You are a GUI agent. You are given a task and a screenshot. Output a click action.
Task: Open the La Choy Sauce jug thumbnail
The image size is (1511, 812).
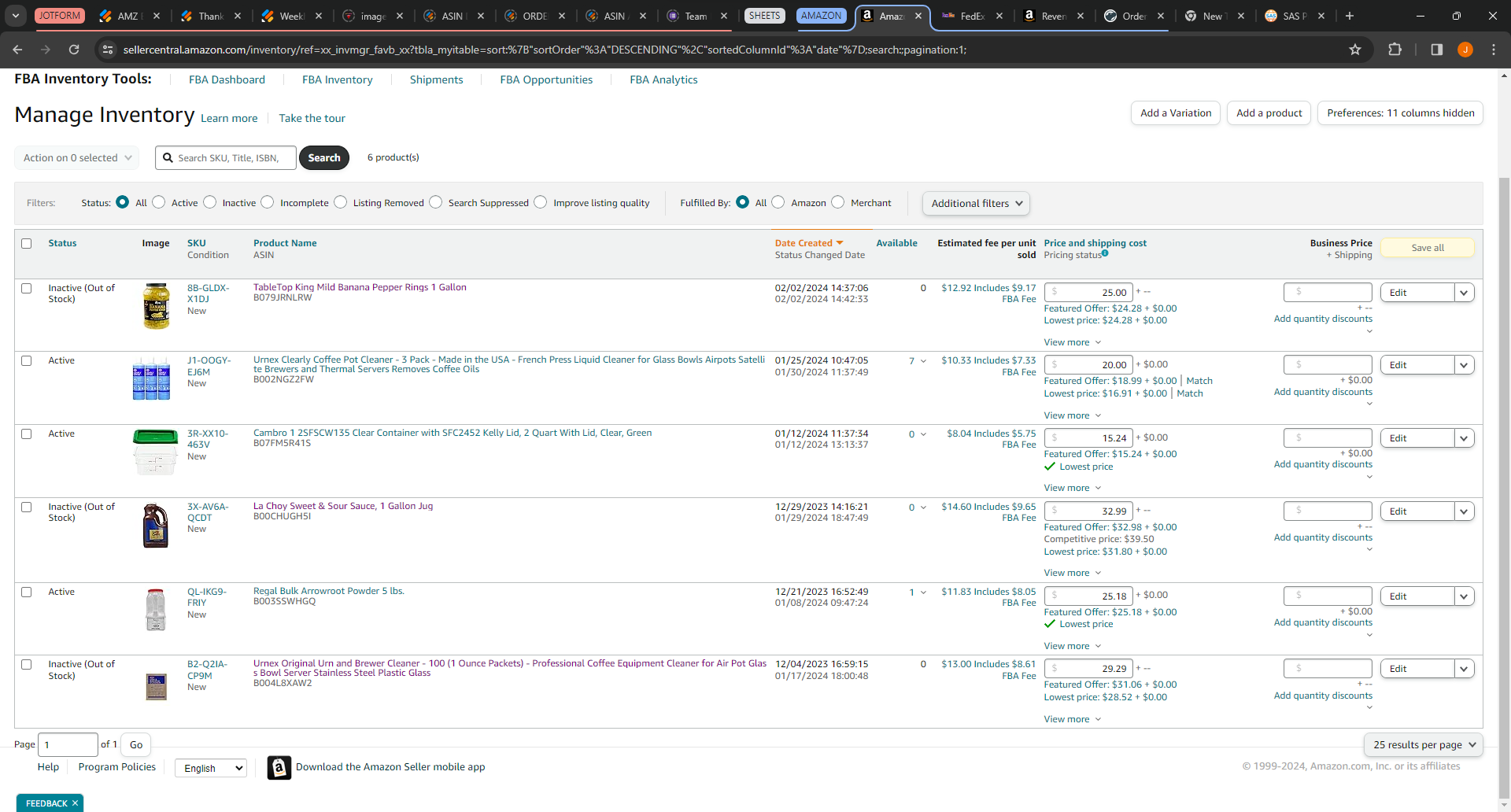point(155,525)
